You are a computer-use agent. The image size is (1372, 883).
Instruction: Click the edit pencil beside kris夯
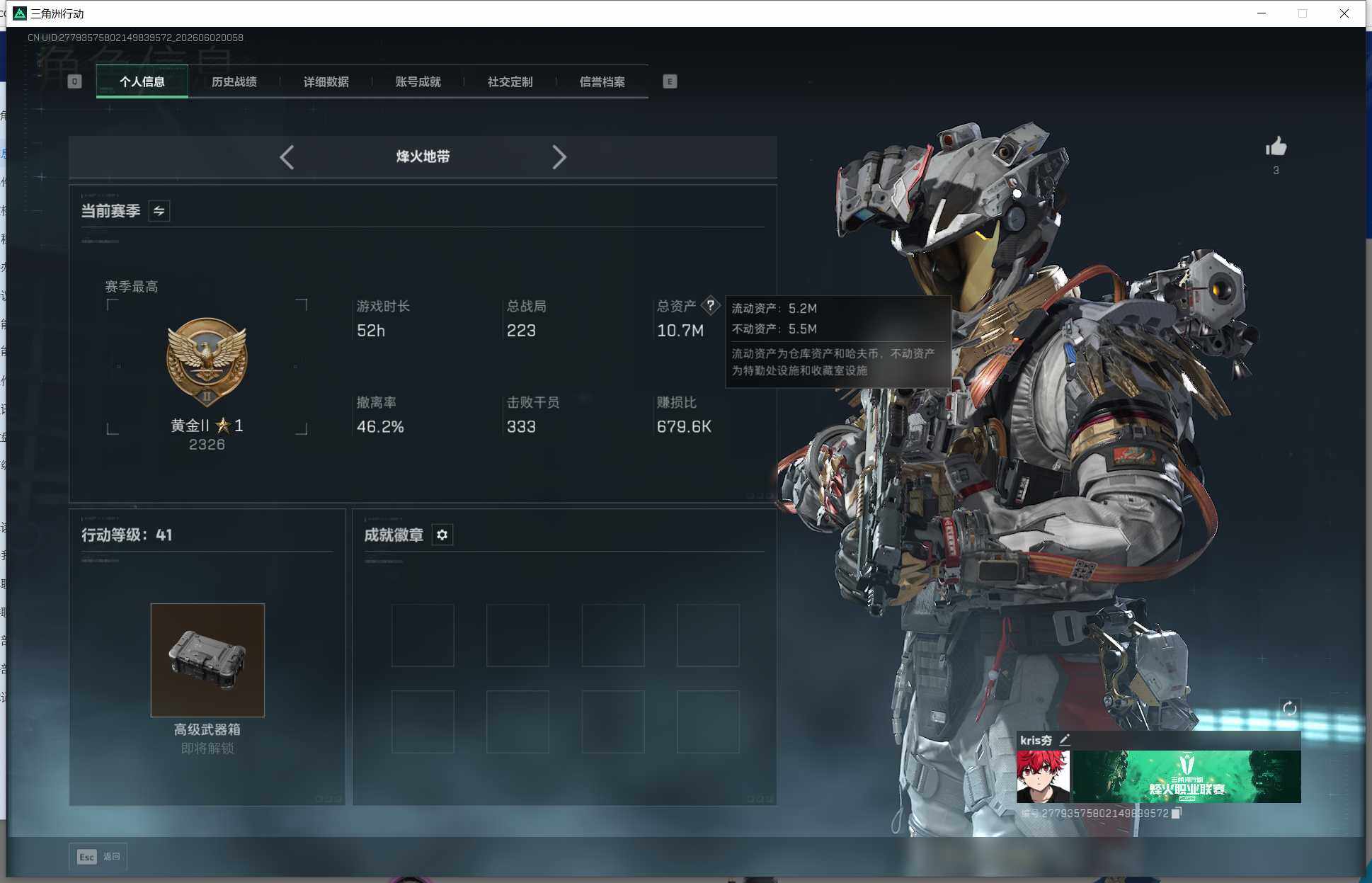(x=1065, y=739)
